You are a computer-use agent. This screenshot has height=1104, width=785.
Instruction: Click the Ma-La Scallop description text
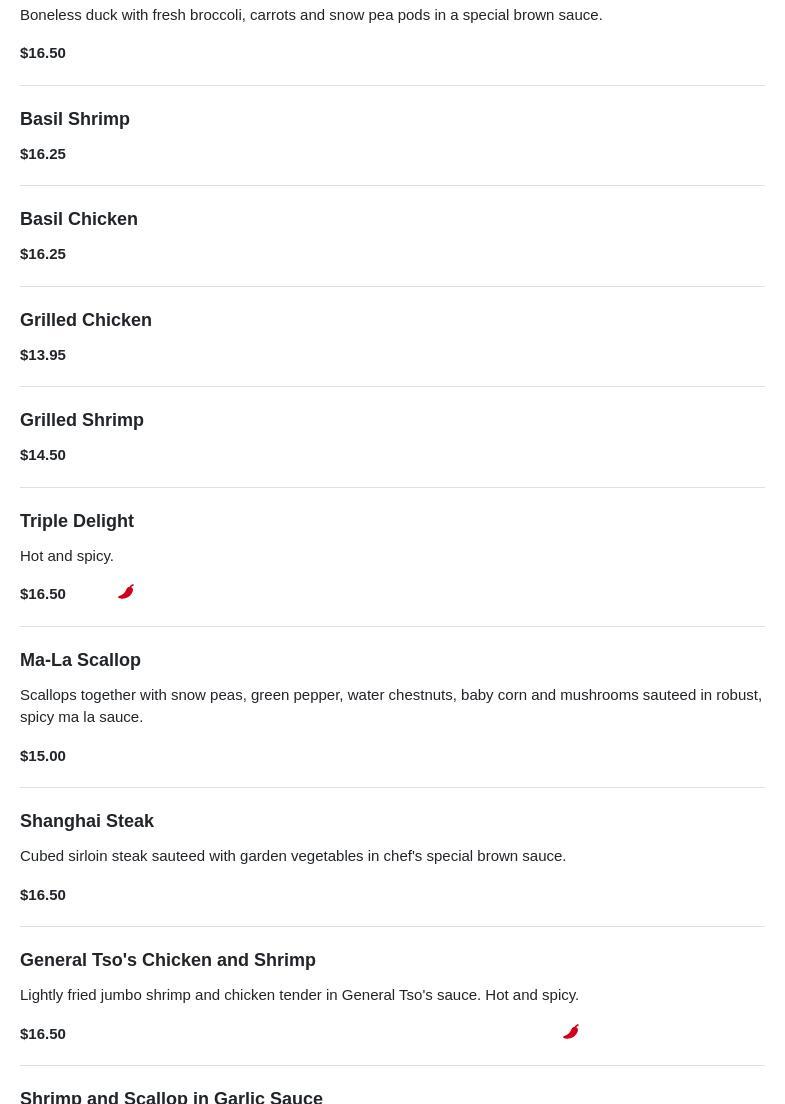[391, 705]
